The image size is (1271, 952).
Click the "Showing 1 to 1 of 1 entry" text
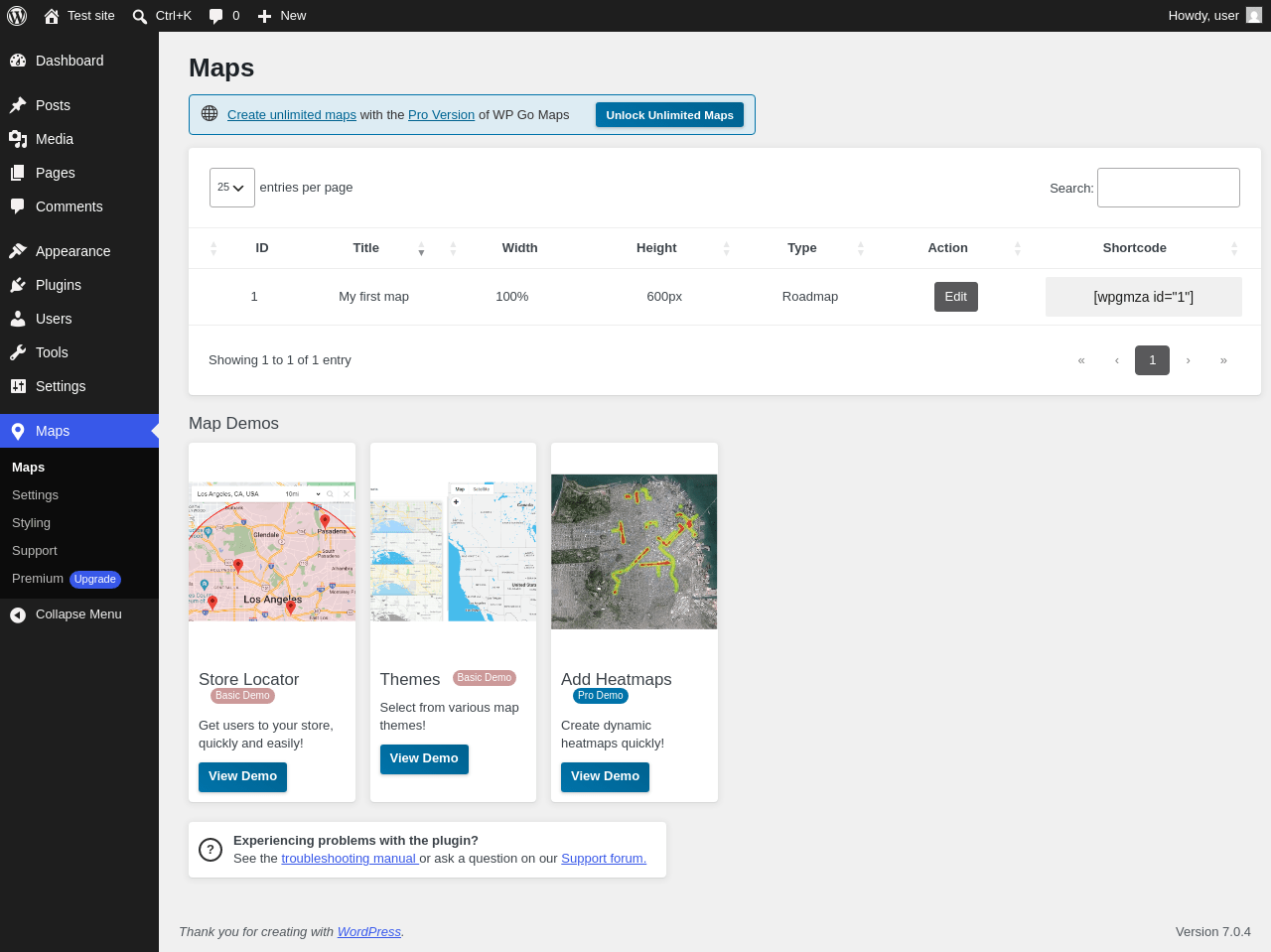point(280,360)
